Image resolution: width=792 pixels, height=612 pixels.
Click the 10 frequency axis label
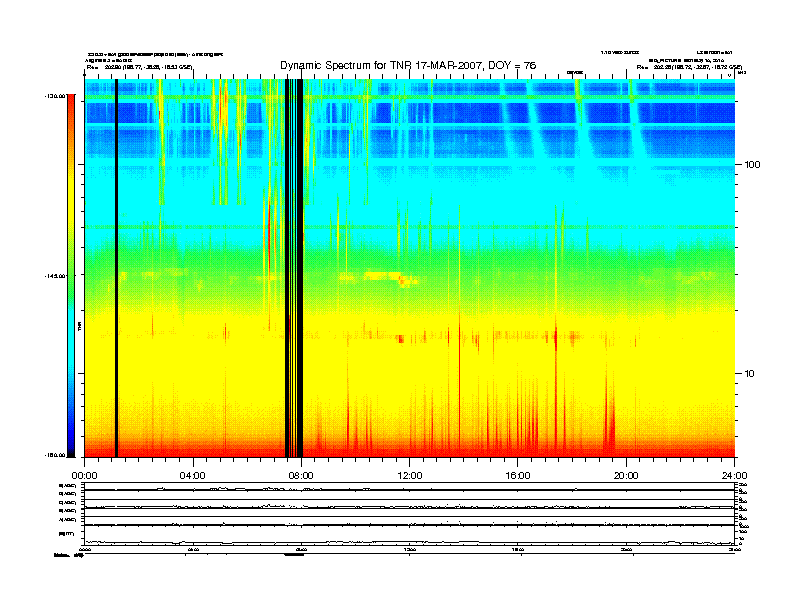(x=750, y=374)
